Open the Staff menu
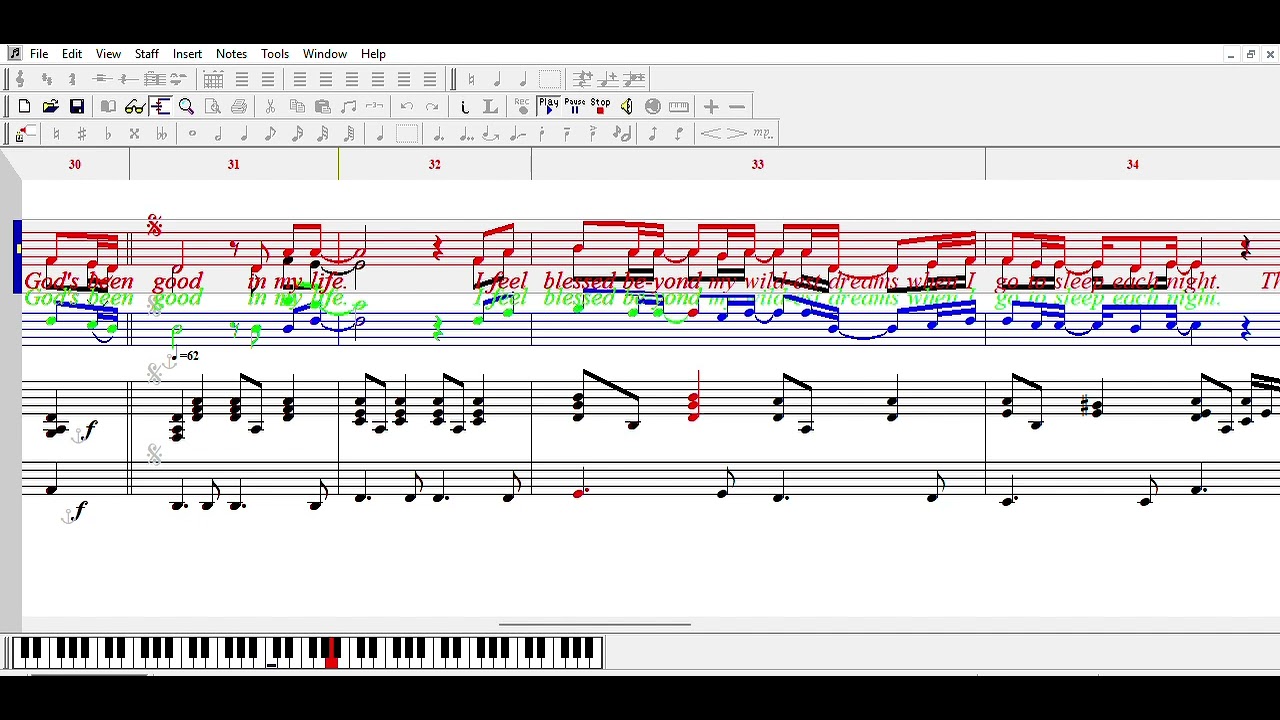Image resolution: width=1280 pixels, height=720 pixels. coord(147,54)
